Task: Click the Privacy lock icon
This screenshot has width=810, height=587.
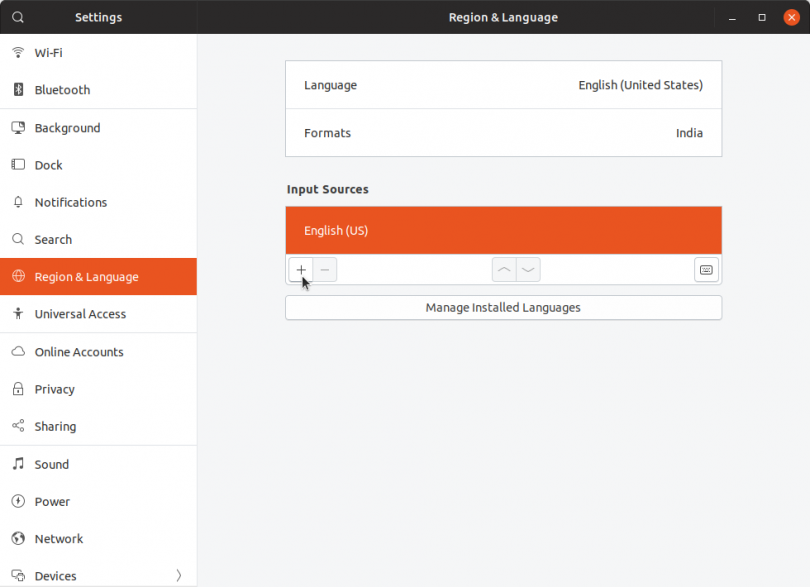Action: coord(17,389)
